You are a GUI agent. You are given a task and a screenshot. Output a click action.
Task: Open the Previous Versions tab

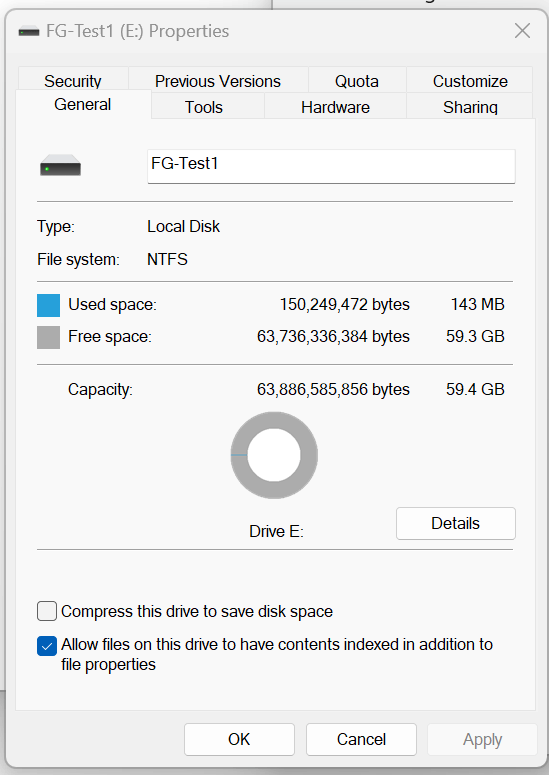click(x=218, y=81)
